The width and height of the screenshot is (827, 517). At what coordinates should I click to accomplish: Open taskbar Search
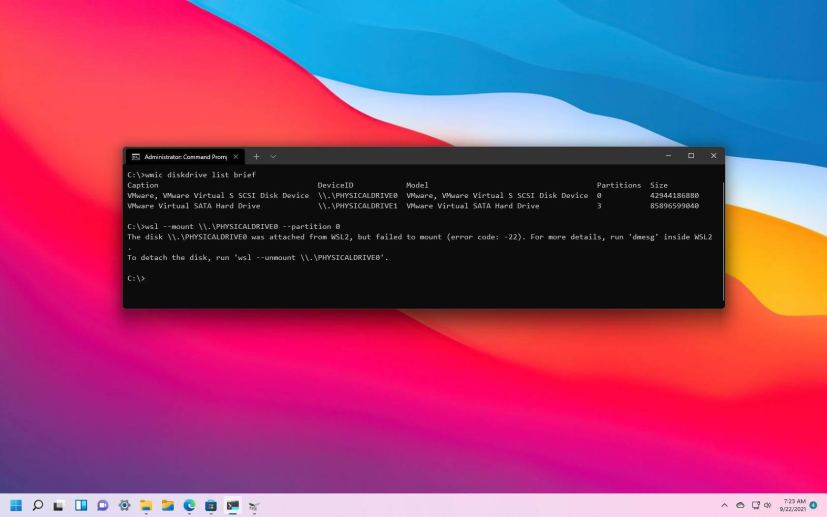click(37, 505)
